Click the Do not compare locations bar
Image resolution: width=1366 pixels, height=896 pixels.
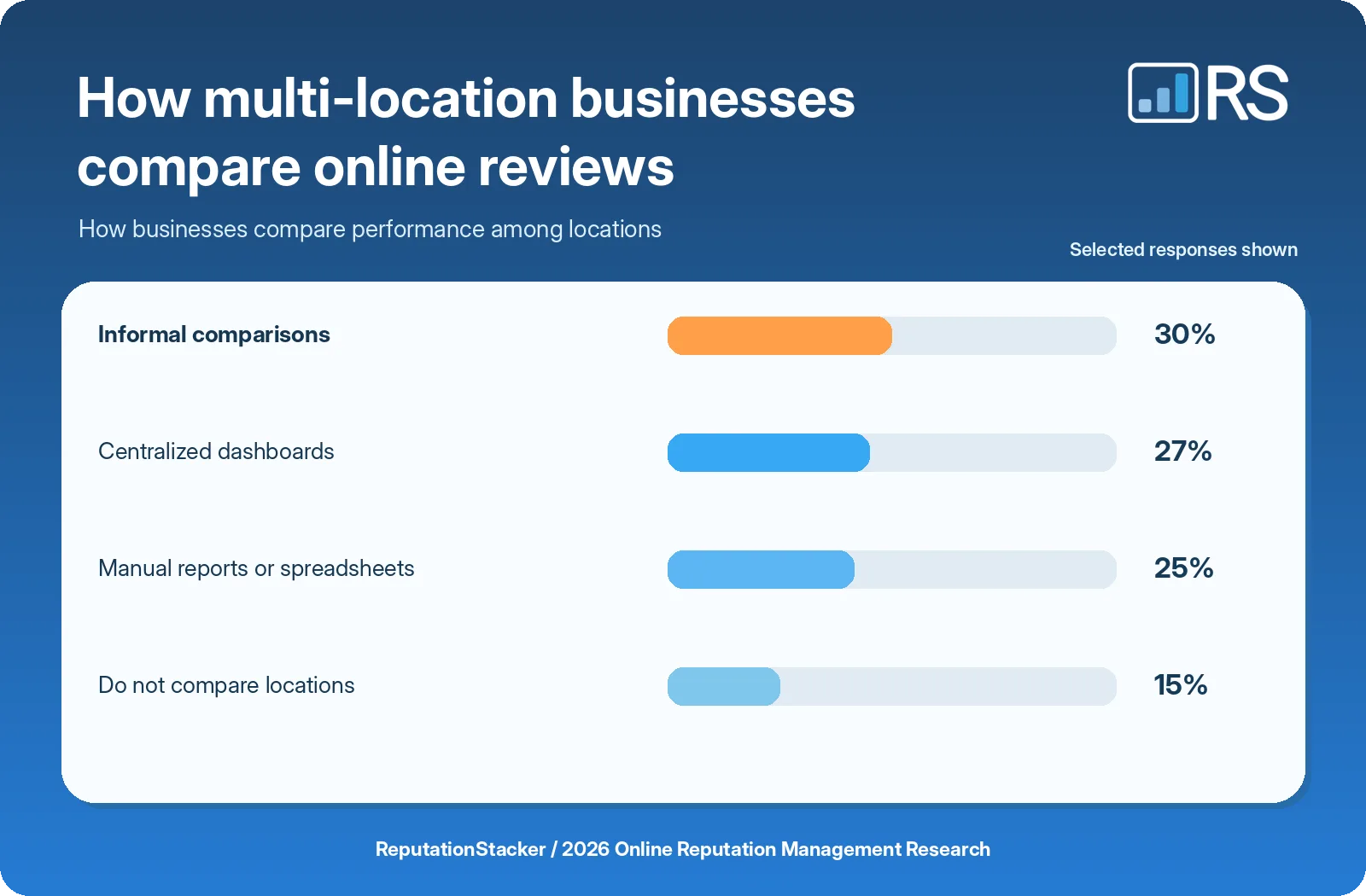tap(724, 686)
